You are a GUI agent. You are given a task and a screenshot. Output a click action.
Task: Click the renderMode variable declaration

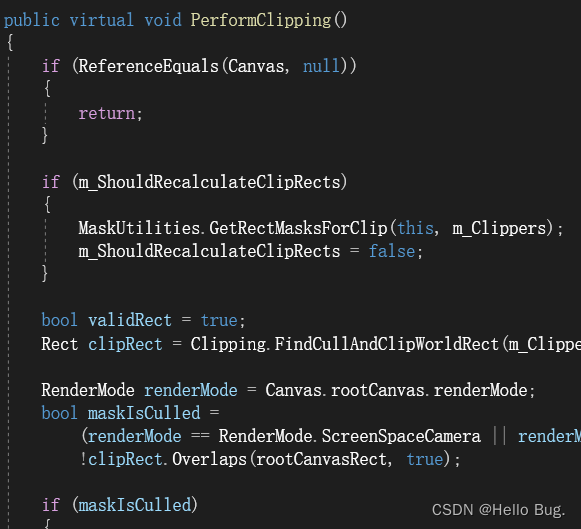click(x=190, y=390)
